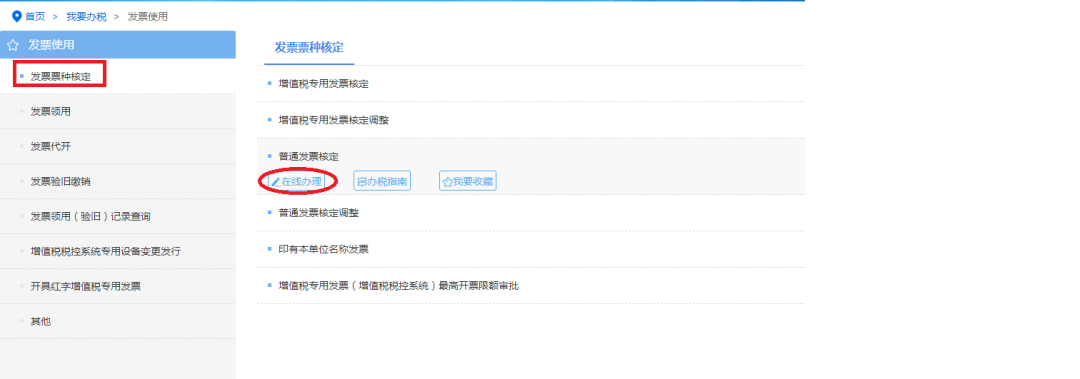
Task: Click the 在线办理 button
Action: click(296, 181)
